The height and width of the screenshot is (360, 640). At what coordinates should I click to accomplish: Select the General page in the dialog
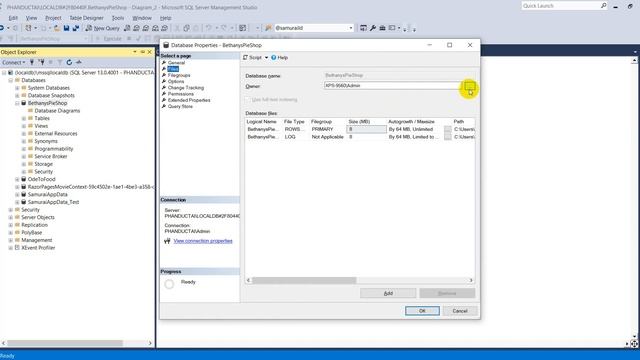coord(176,63)
